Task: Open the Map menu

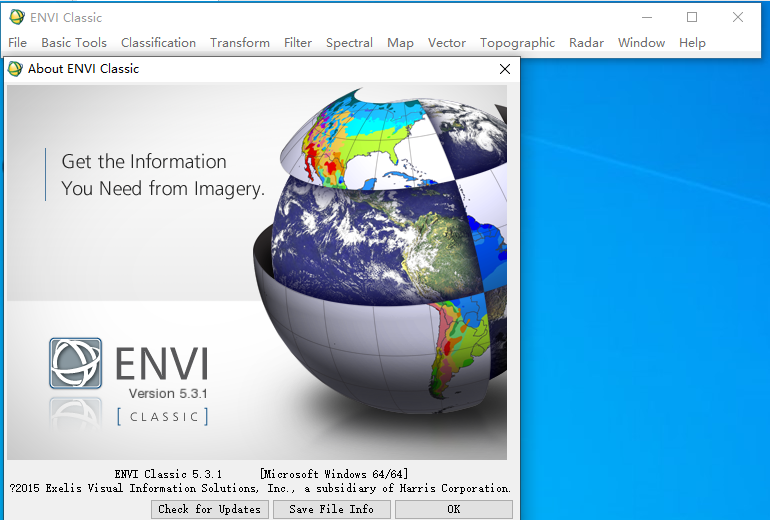Action: pyautogui.click(x=400, y=43)
